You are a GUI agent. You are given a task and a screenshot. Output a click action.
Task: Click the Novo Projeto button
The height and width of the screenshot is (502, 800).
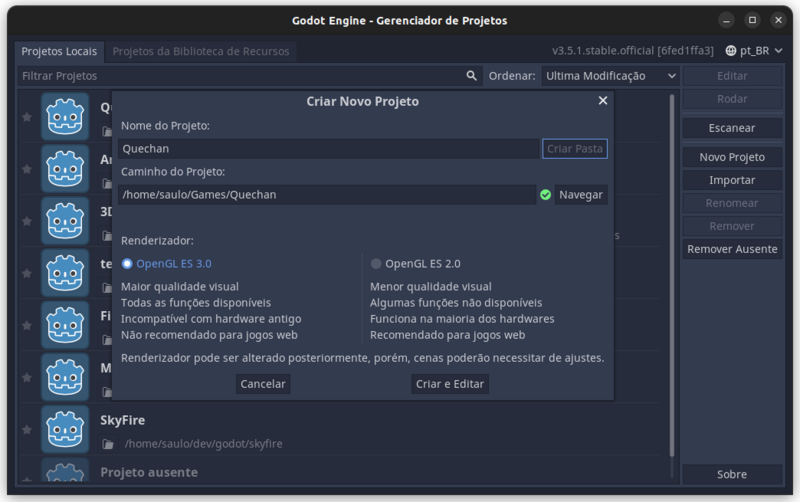[732, 157]
